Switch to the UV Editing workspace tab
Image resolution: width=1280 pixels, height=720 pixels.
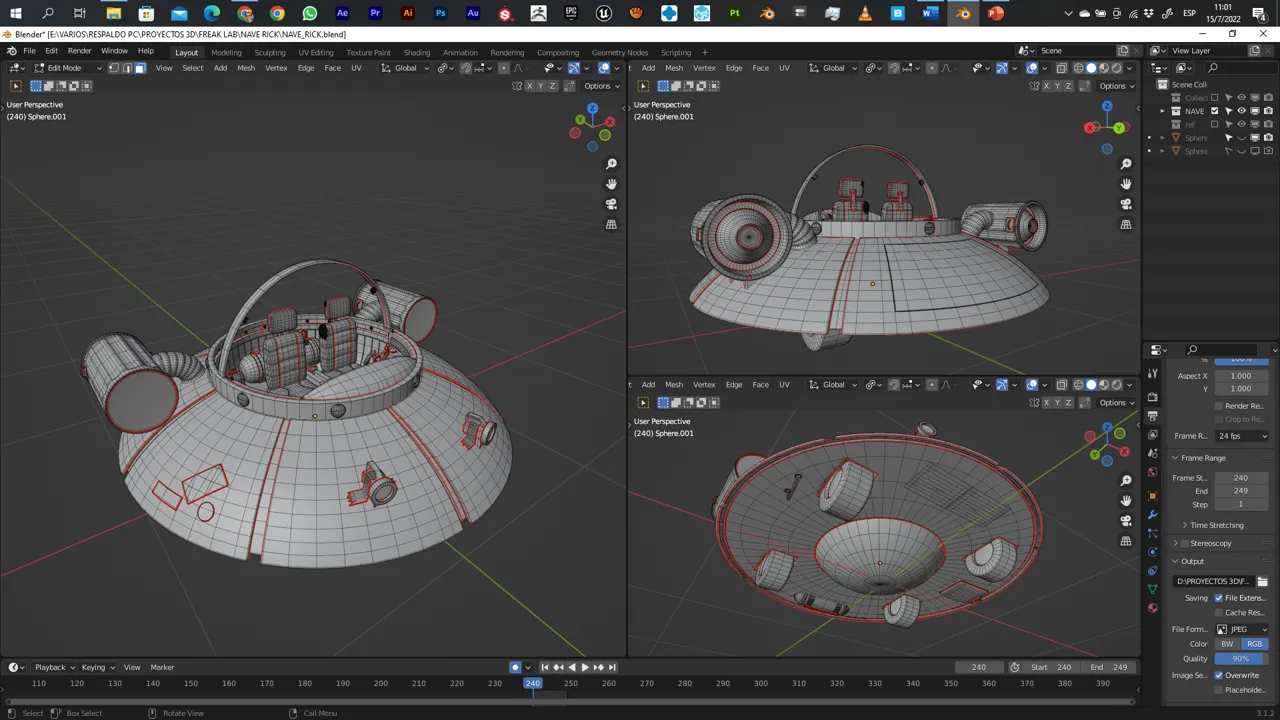coord(316,52)
